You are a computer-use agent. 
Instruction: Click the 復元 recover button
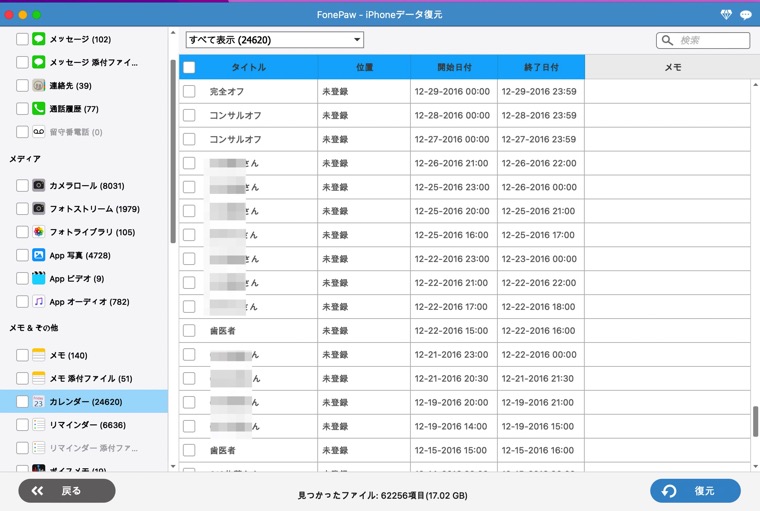pos(695,491)
